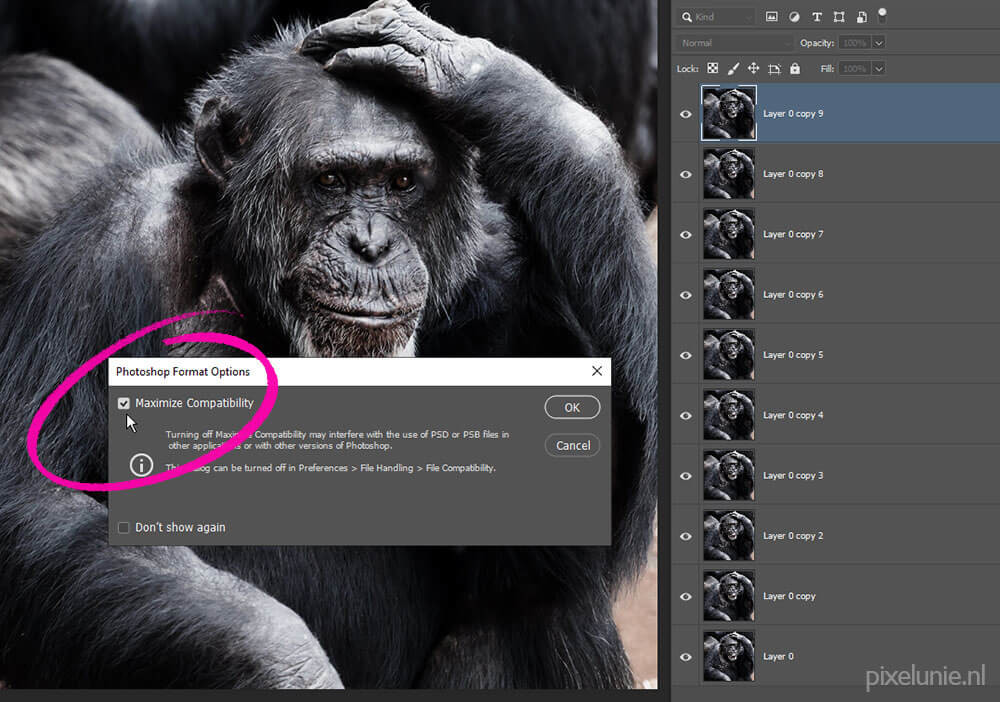Close the Photoshop Format Options dialog
1000x702 pixels.
click(597, 371)
